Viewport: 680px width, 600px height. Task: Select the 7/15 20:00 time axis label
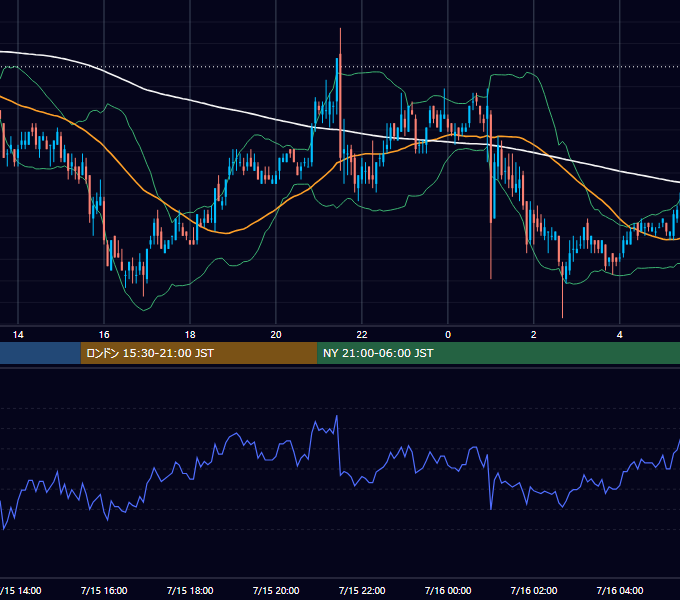click(276, 590)
